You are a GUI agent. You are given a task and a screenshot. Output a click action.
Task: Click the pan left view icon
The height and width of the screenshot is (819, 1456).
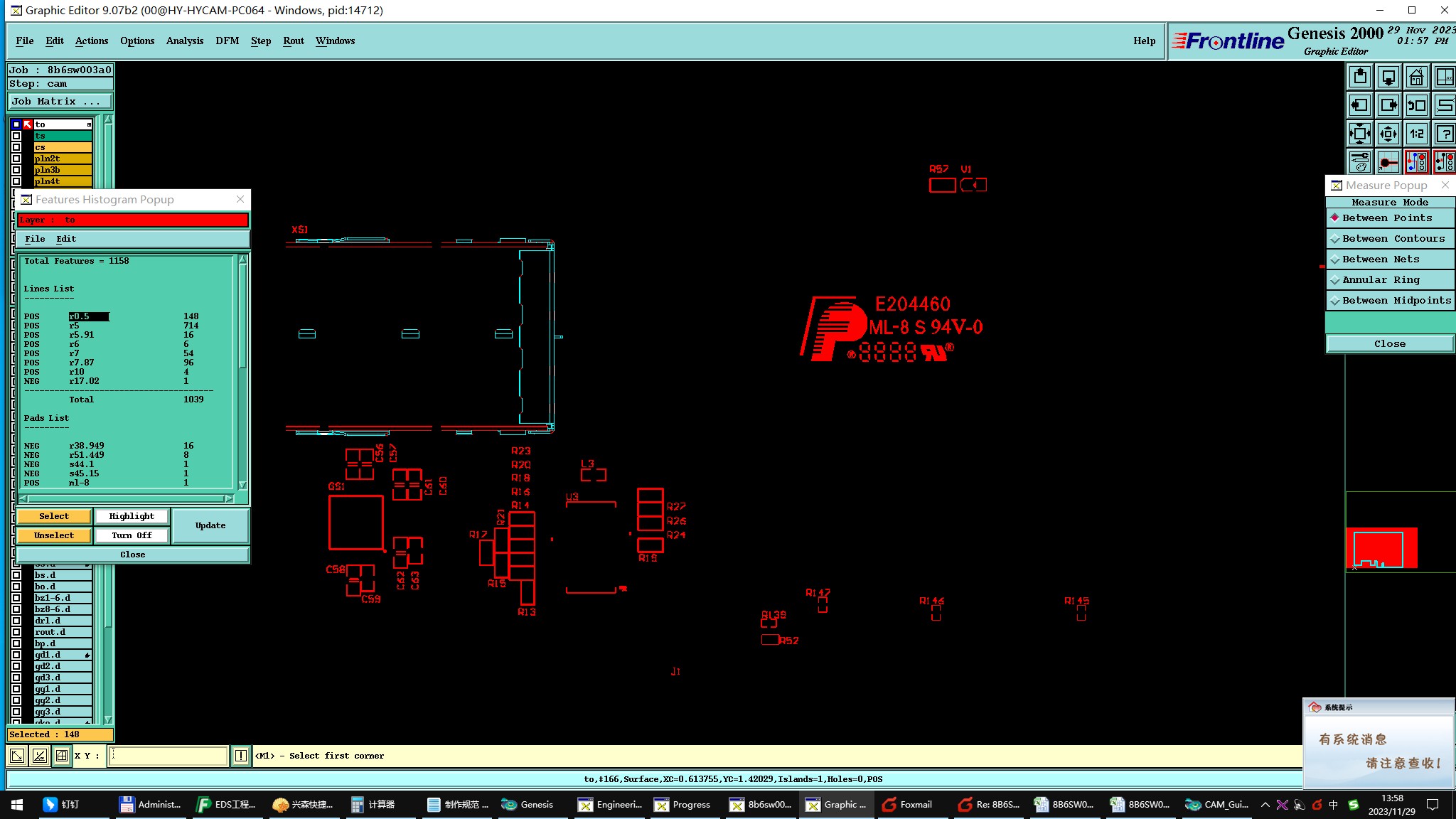click(1359, 105)
